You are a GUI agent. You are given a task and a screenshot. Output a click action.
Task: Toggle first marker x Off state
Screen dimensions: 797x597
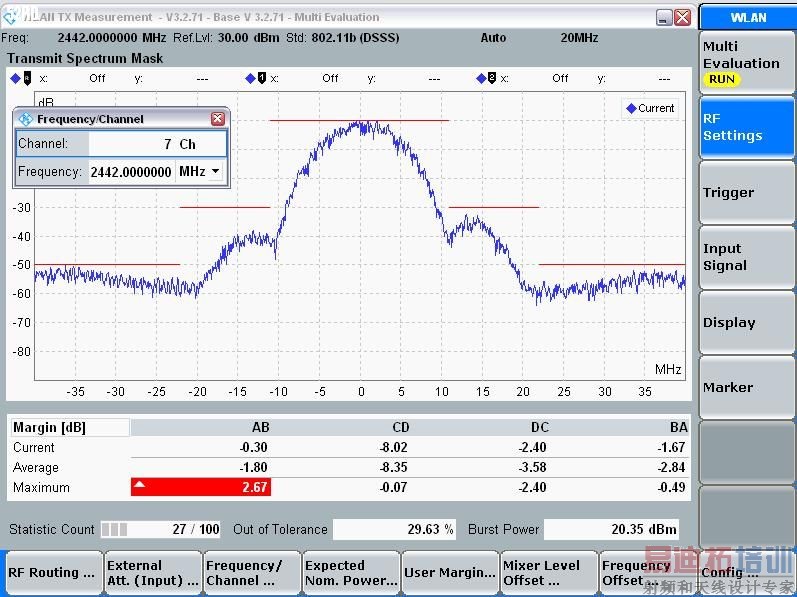[97, 78]
